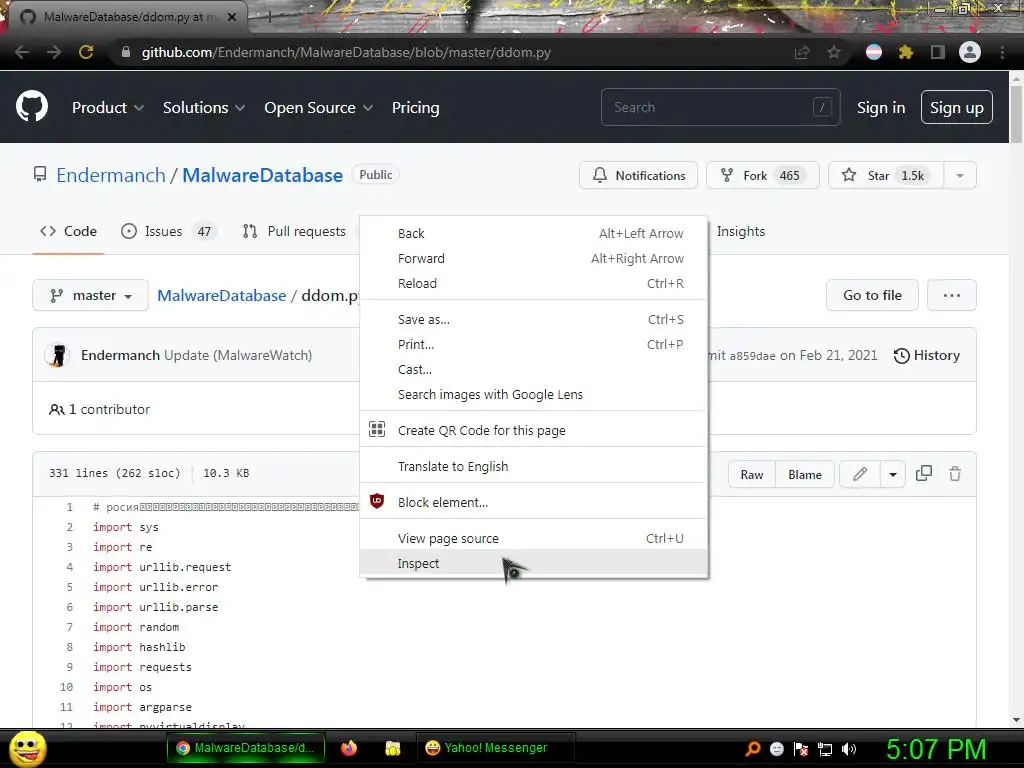
Task: Click the GitHub logo icon
Action: (31, 107)
